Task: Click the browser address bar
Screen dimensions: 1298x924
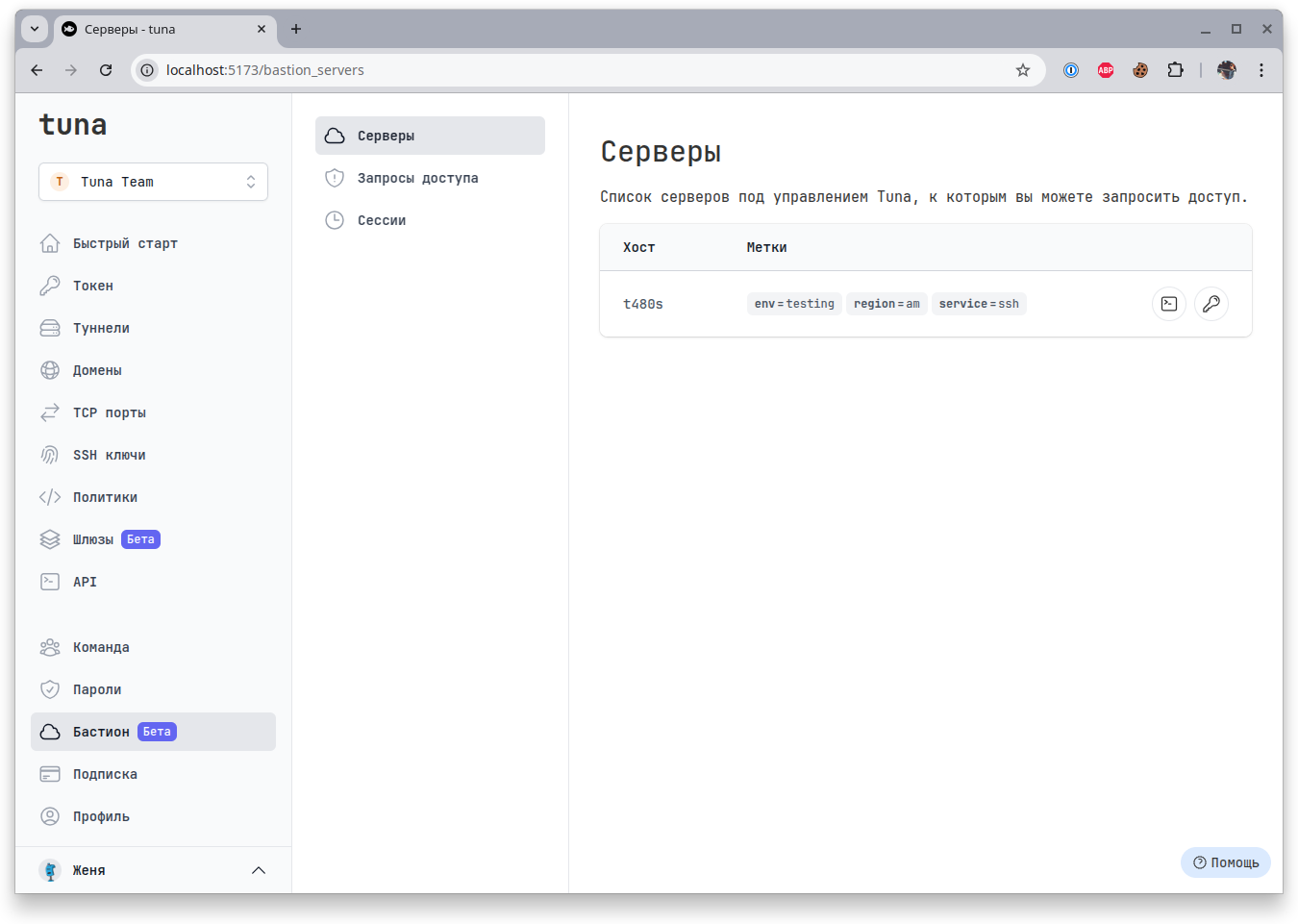Action: click(x=577, y=70)
